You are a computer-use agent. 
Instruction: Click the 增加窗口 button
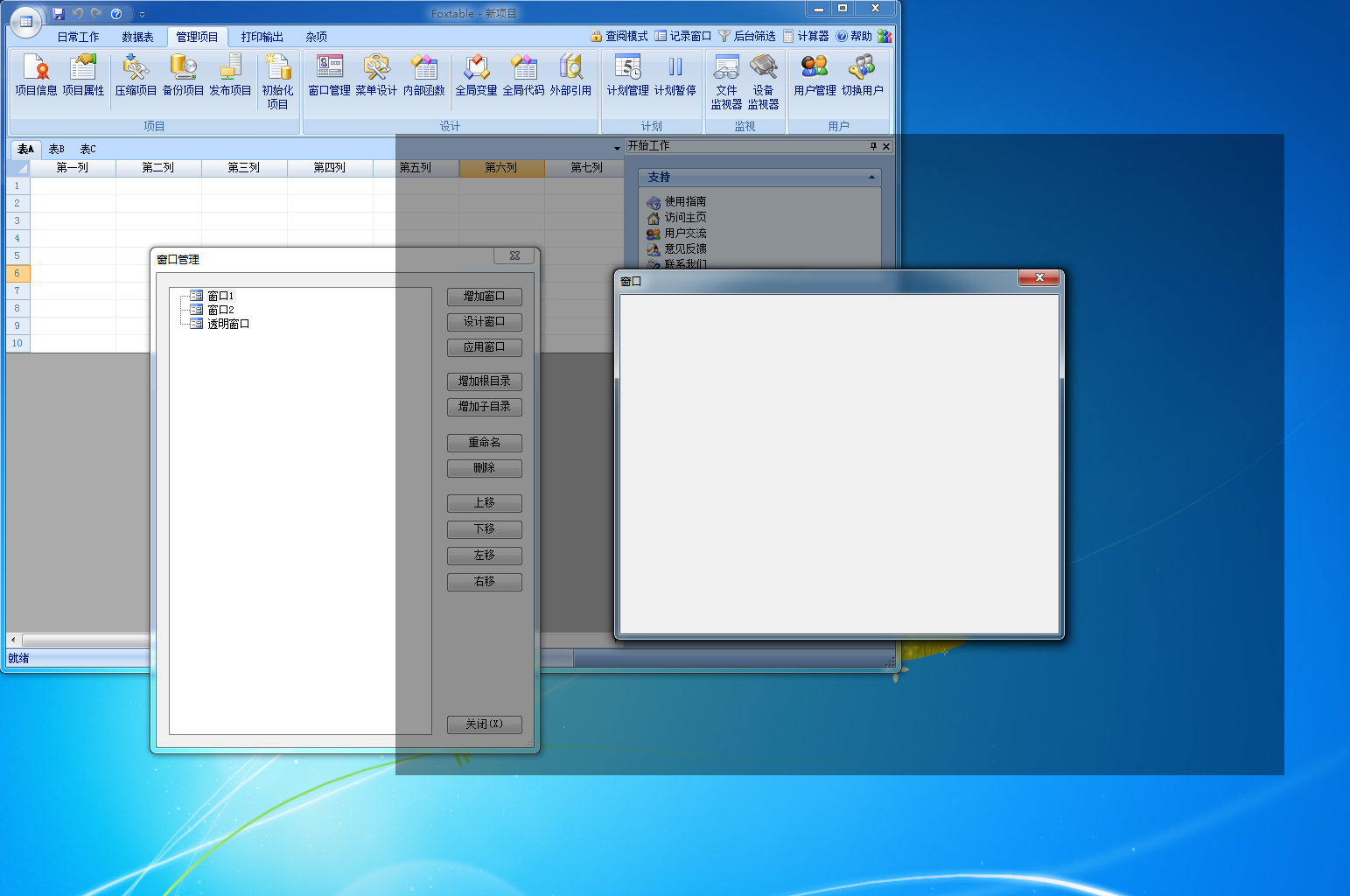pyautogui.click(x=484, y=297)
